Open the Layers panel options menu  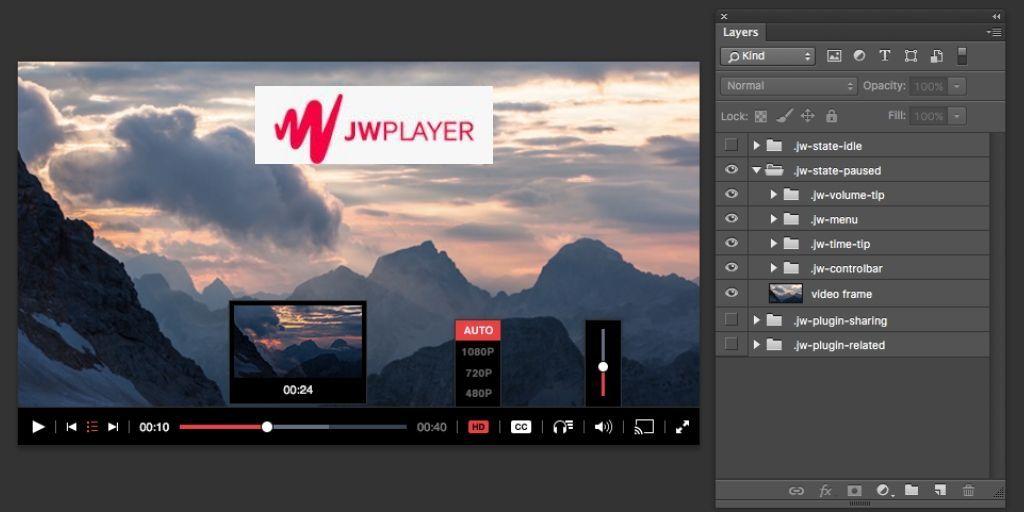994,32
